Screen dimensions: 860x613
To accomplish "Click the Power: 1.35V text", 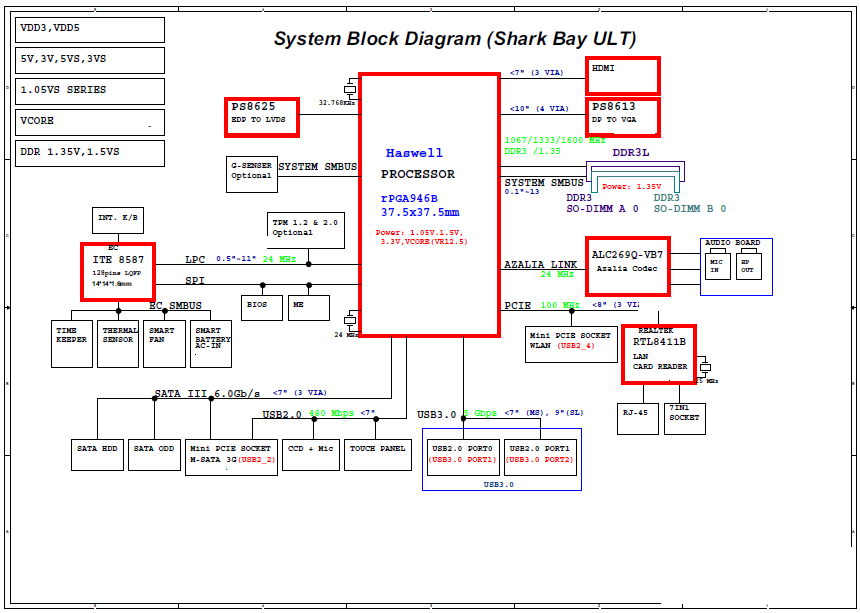I will pos(632,186).
